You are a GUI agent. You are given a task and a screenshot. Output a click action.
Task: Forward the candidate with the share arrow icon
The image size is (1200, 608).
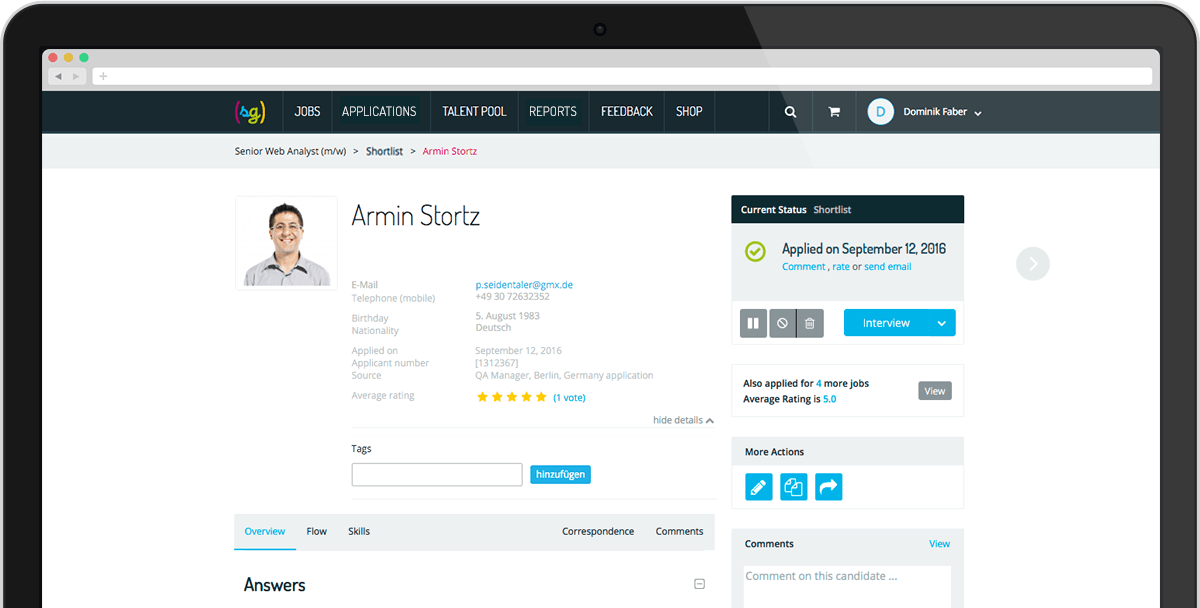pos(828,486)
